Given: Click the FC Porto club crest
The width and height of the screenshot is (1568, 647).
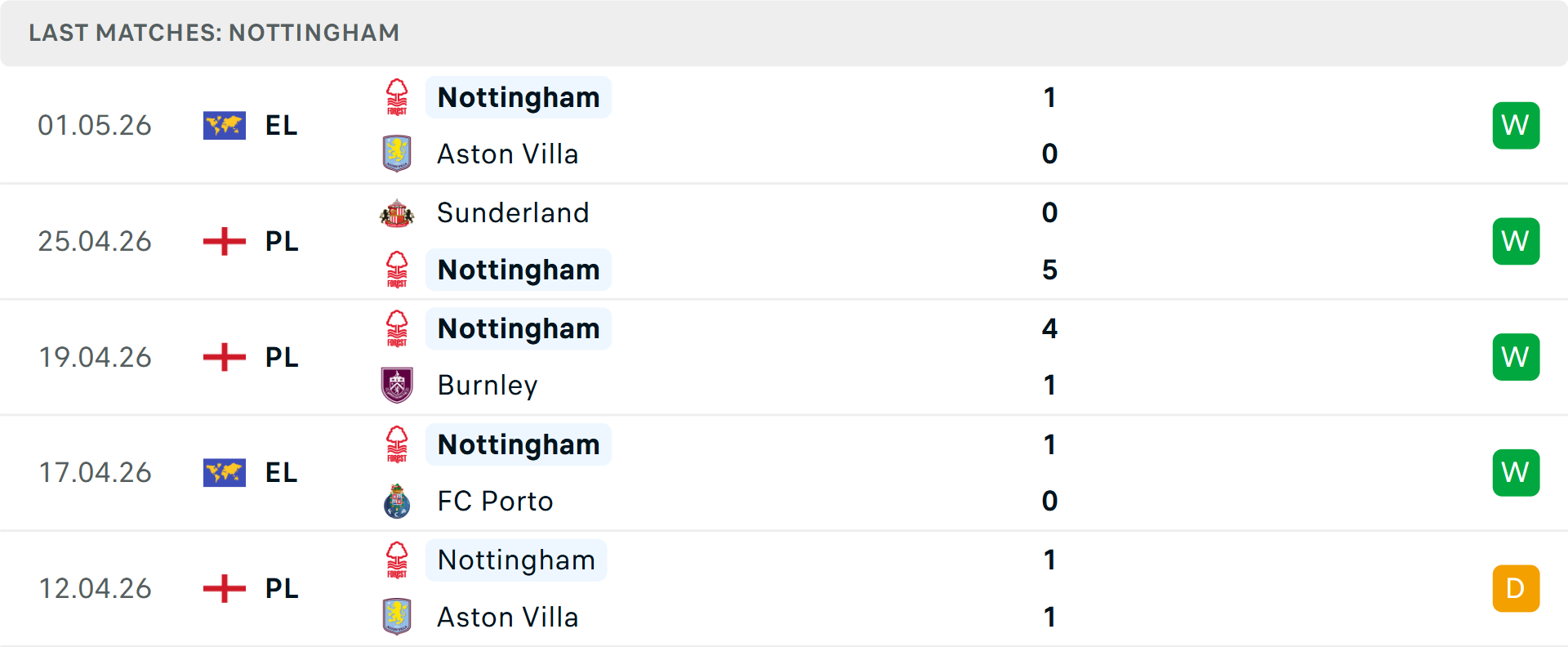Looking at the screenshot, I should (x=397, y=501).
